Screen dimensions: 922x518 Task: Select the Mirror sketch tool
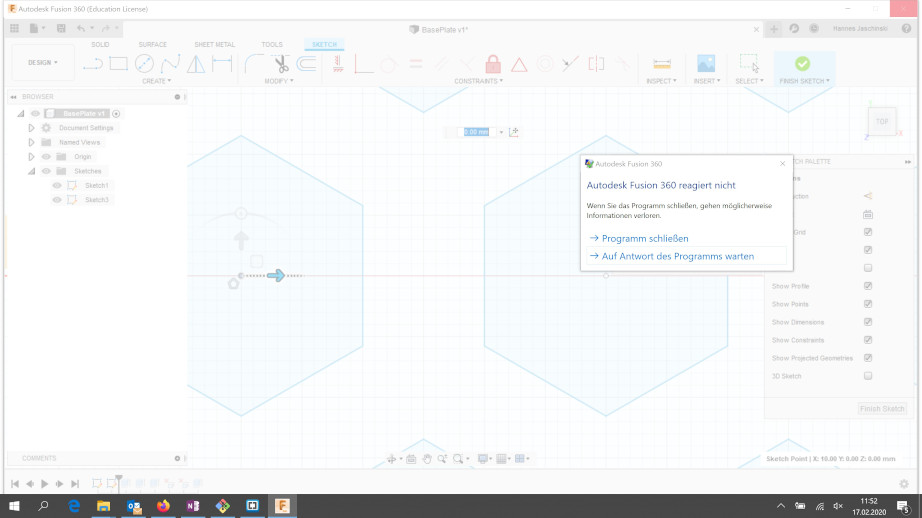click(x=196, y=64)
